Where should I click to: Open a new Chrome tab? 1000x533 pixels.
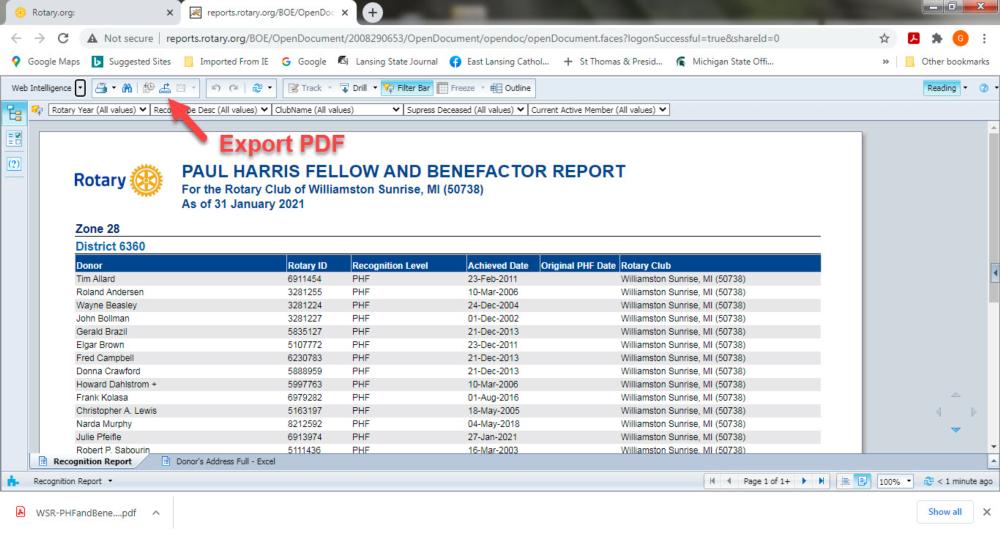tap(372, 12)
